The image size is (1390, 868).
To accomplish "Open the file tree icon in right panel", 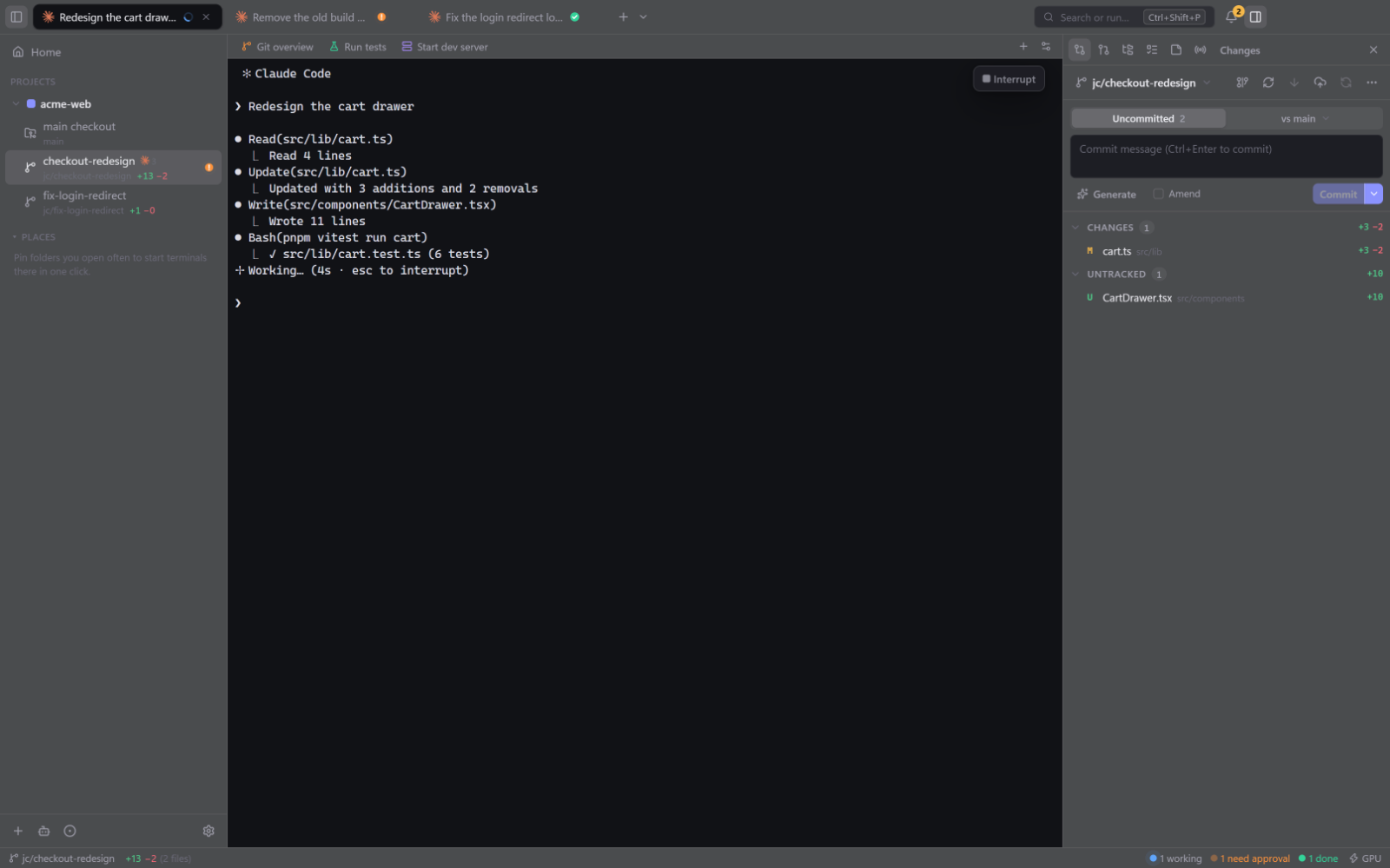I will click(1128, 50).
